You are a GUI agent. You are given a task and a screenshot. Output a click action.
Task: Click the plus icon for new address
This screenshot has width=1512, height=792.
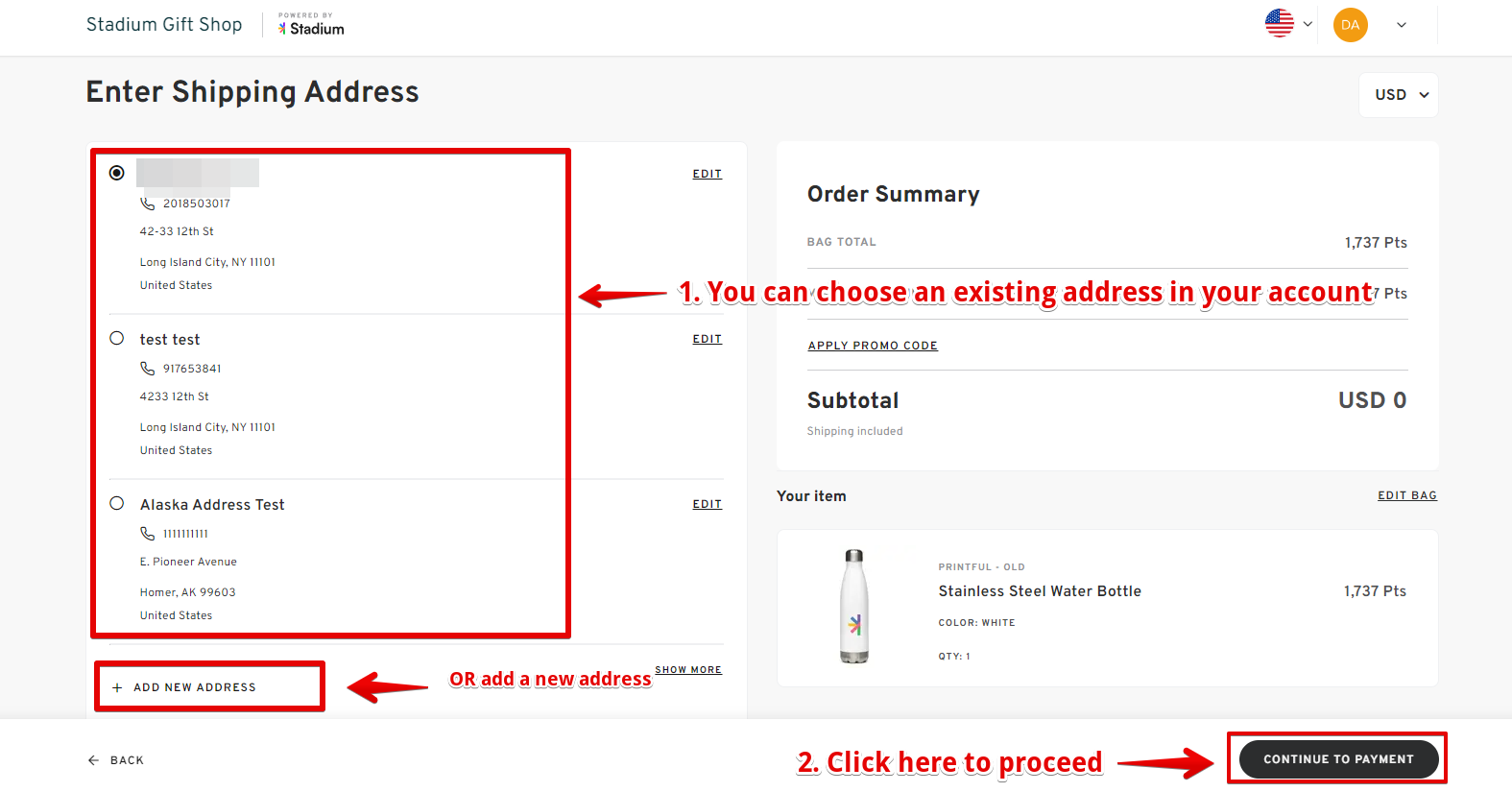(x=117, y=687)
